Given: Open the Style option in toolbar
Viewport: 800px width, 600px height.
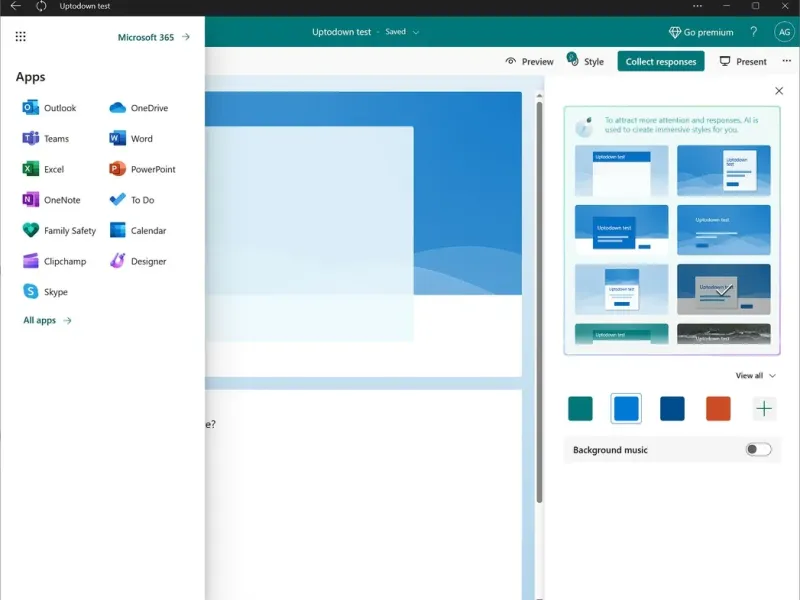Looking at the screenshot, I should (586, 61).
